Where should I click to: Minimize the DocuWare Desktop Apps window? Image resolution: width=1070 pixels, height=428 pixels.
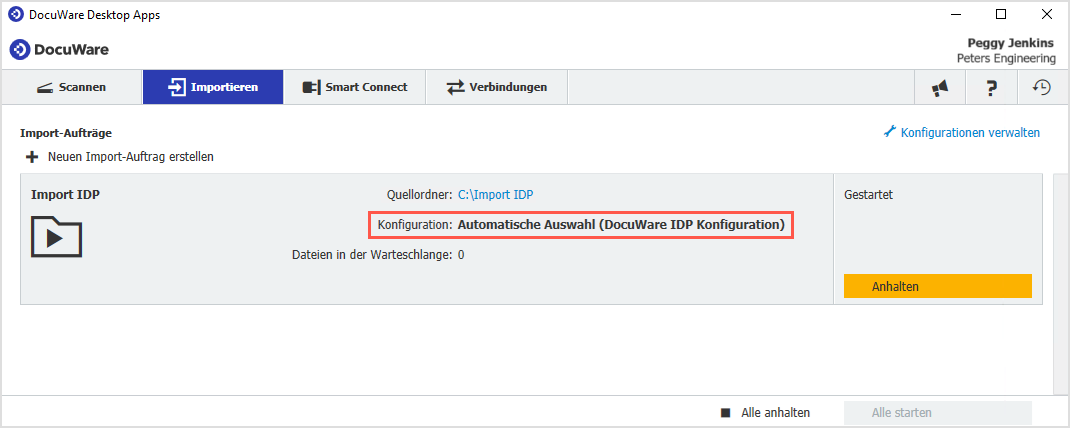(x=955, y=14)
